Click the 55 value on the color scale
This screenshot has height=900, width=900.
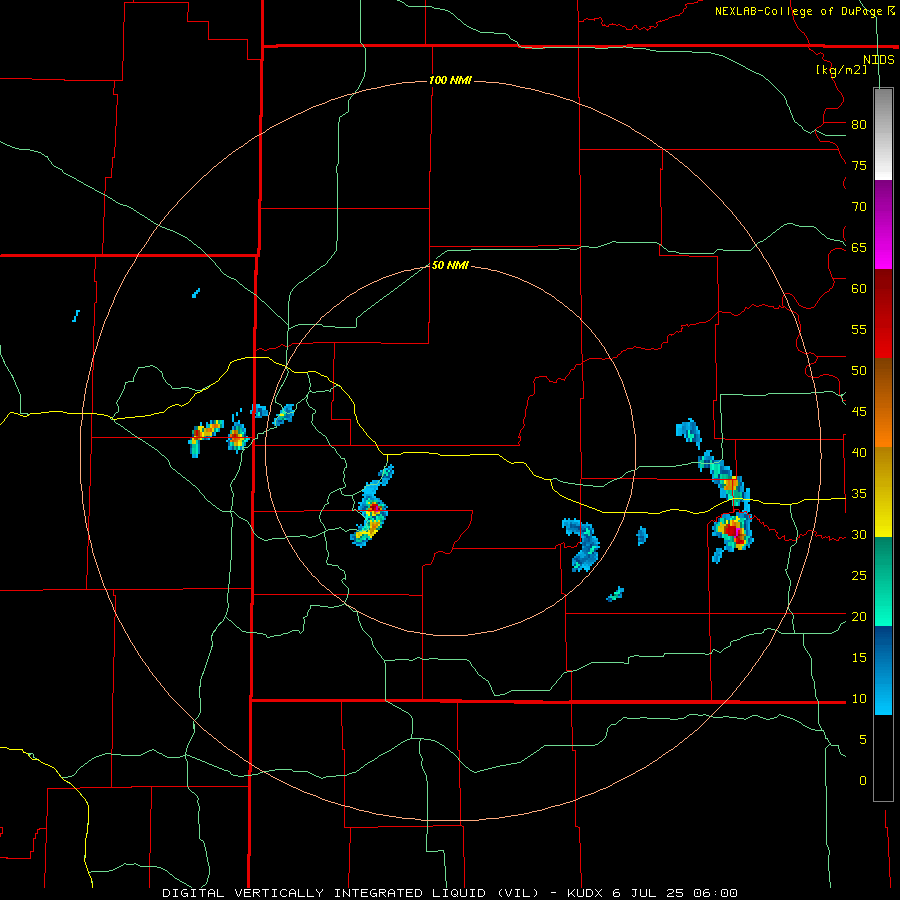point(859,329)
